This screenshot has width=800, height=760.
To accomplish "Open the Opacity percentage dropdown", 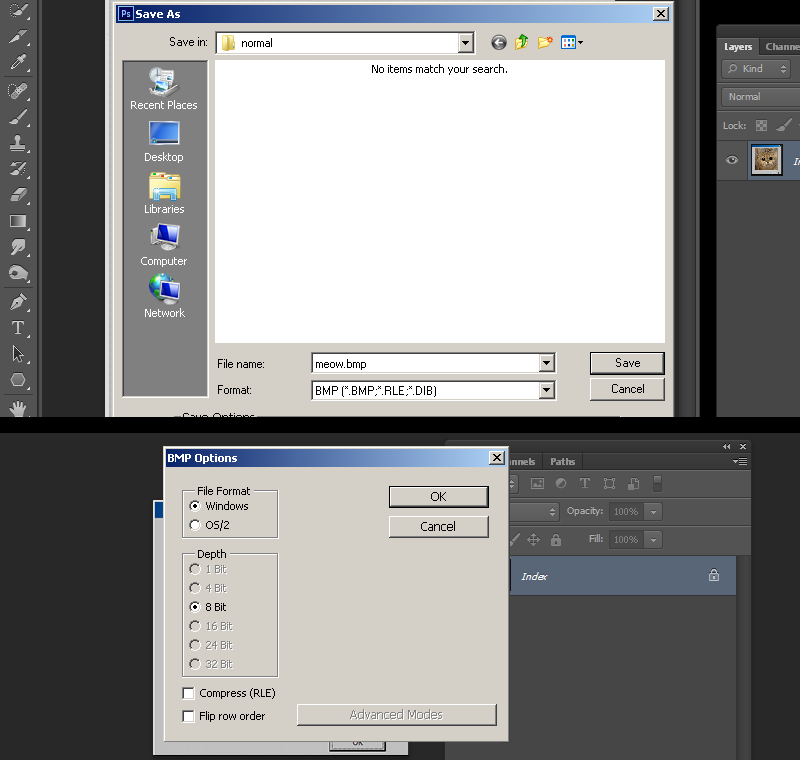I will pos(653,512).
